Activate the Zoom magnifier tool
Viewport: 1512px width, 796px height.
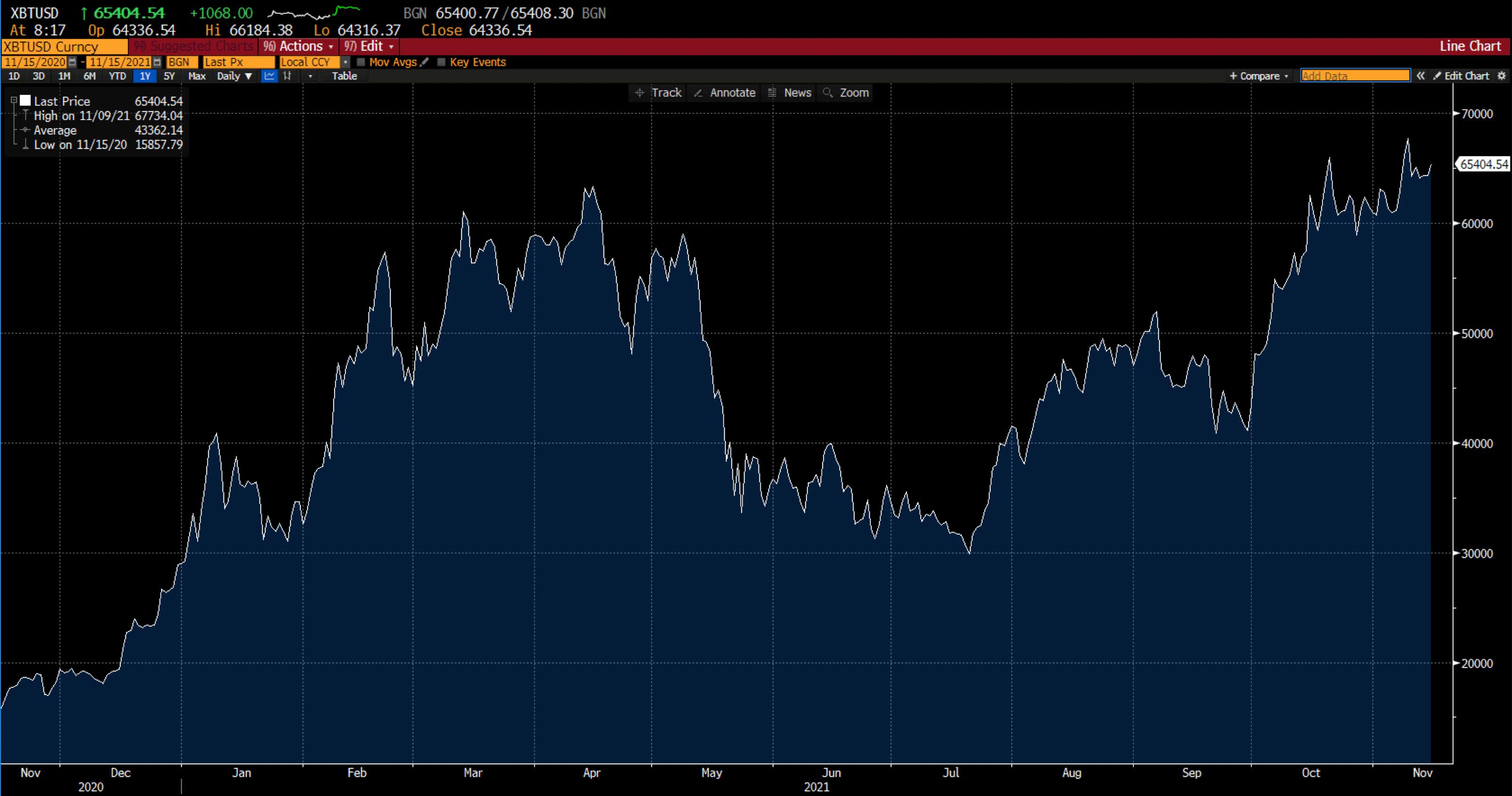(x=845, y=92)
